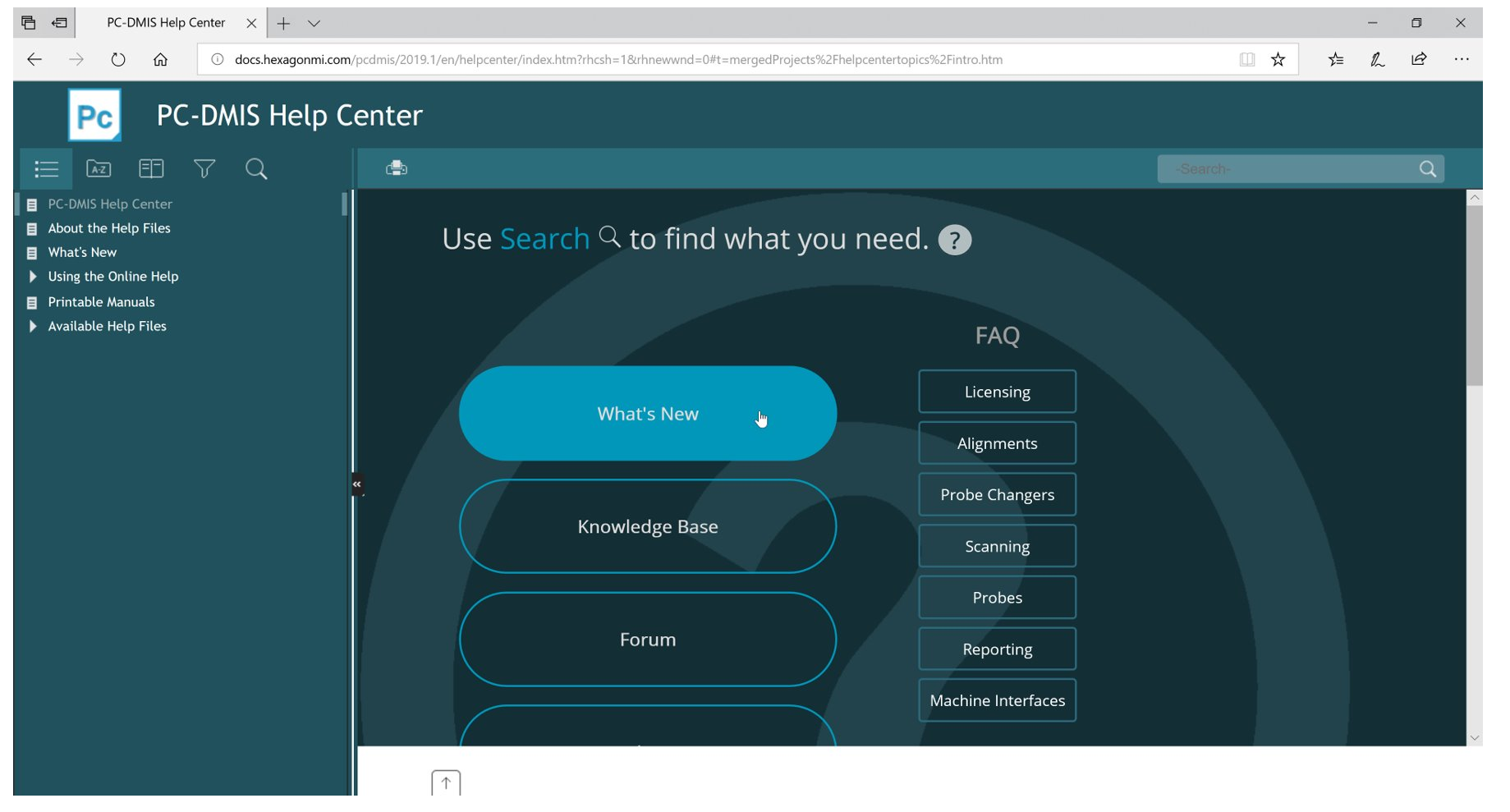Select the Filter funnel icon

[204, 168]
